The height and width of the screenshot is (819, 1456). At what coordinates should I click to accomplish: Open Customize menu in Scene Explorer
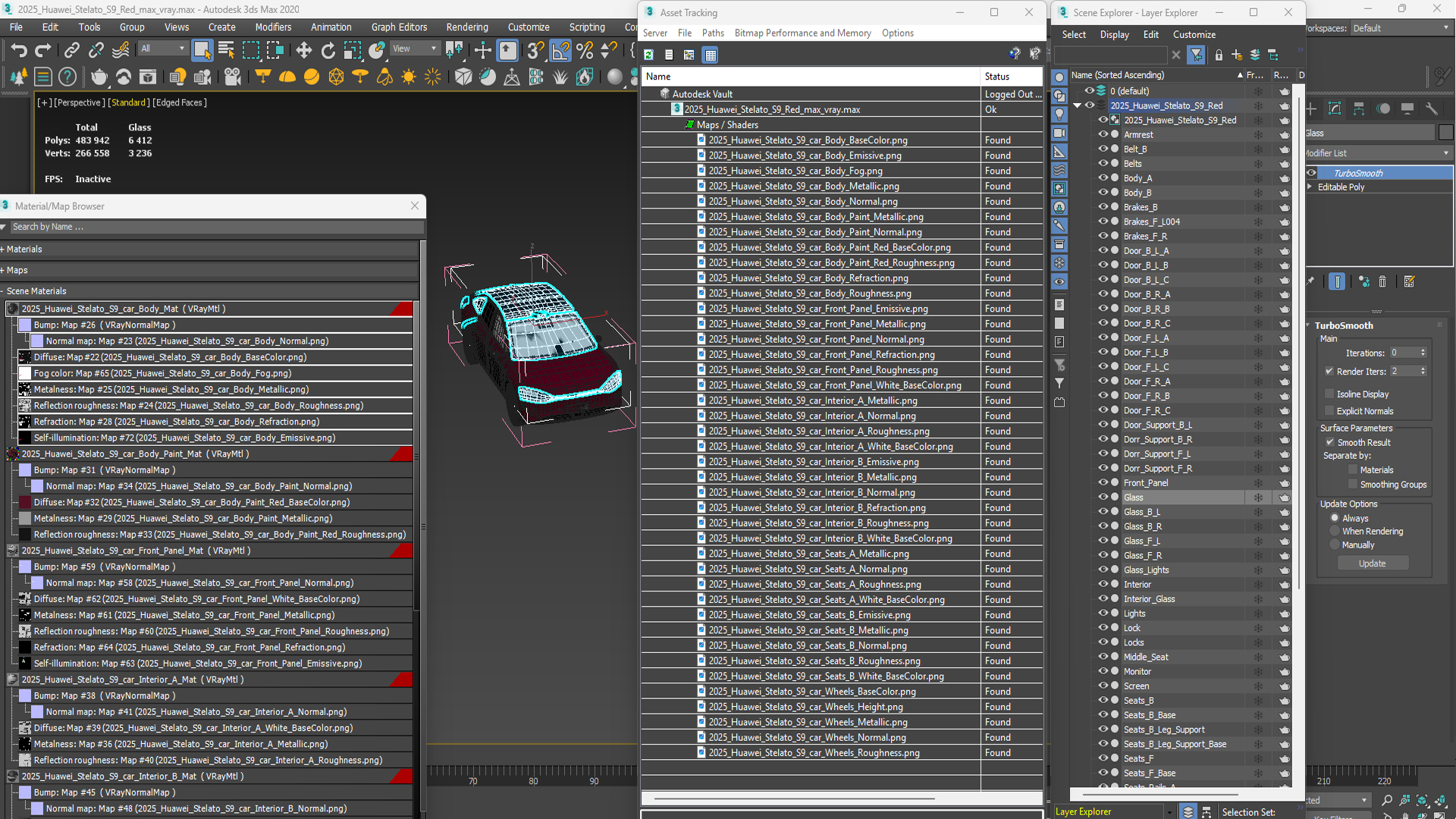[1194, 34]
